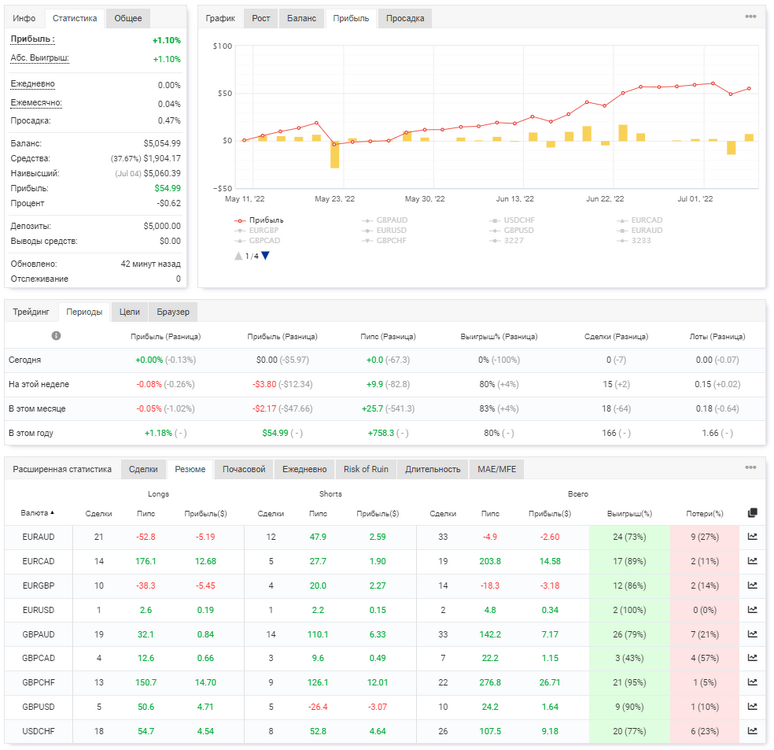
Task: Toggle the 3233 legend entry
Action: click(634, 241)
